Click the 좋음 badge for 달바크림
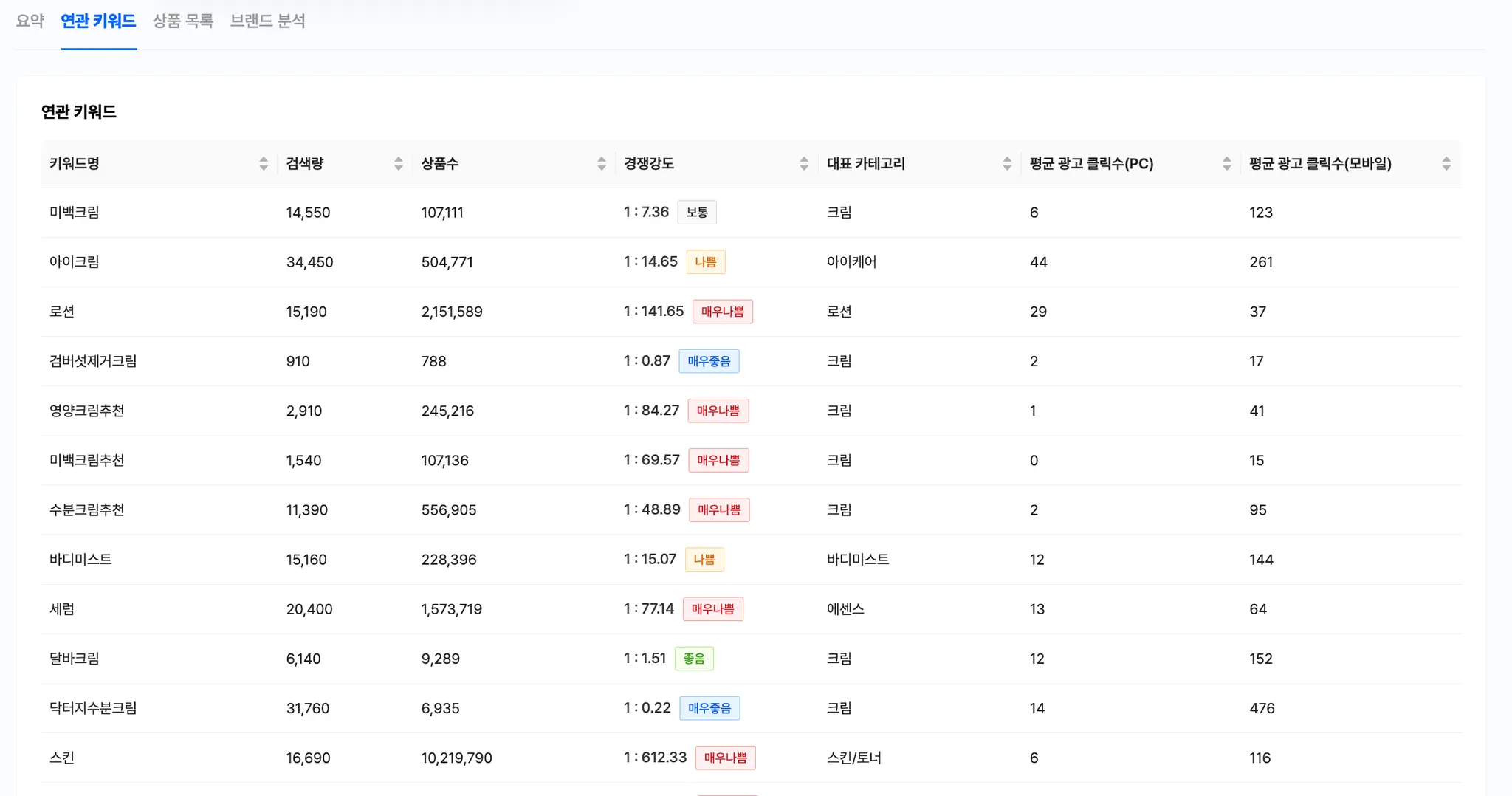This screenshot has height=796, width=1512. (x=694, y=659)
